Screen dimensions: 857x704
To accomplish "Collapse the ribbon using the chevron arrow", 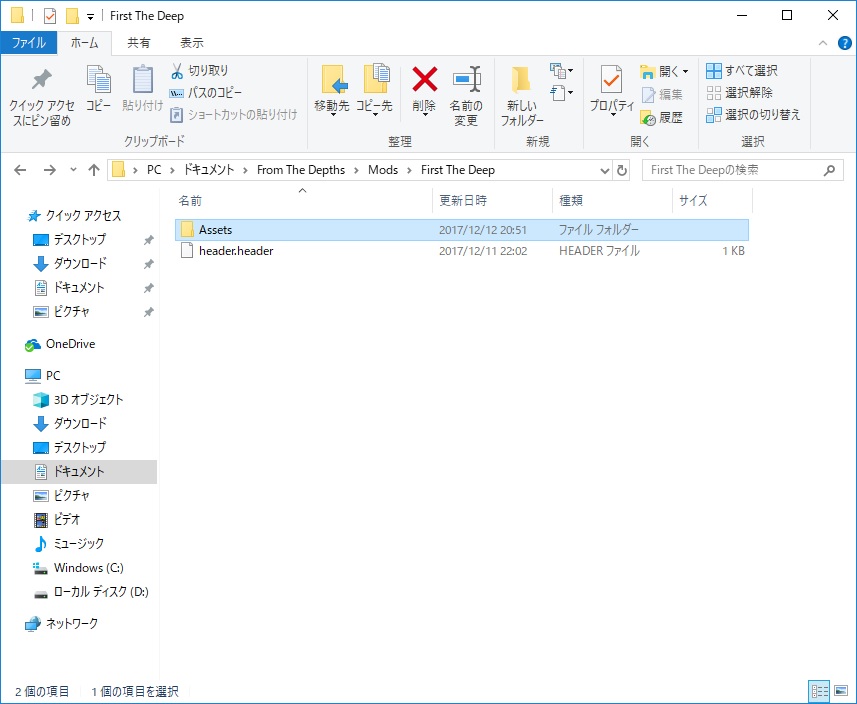I will [822, 43].
